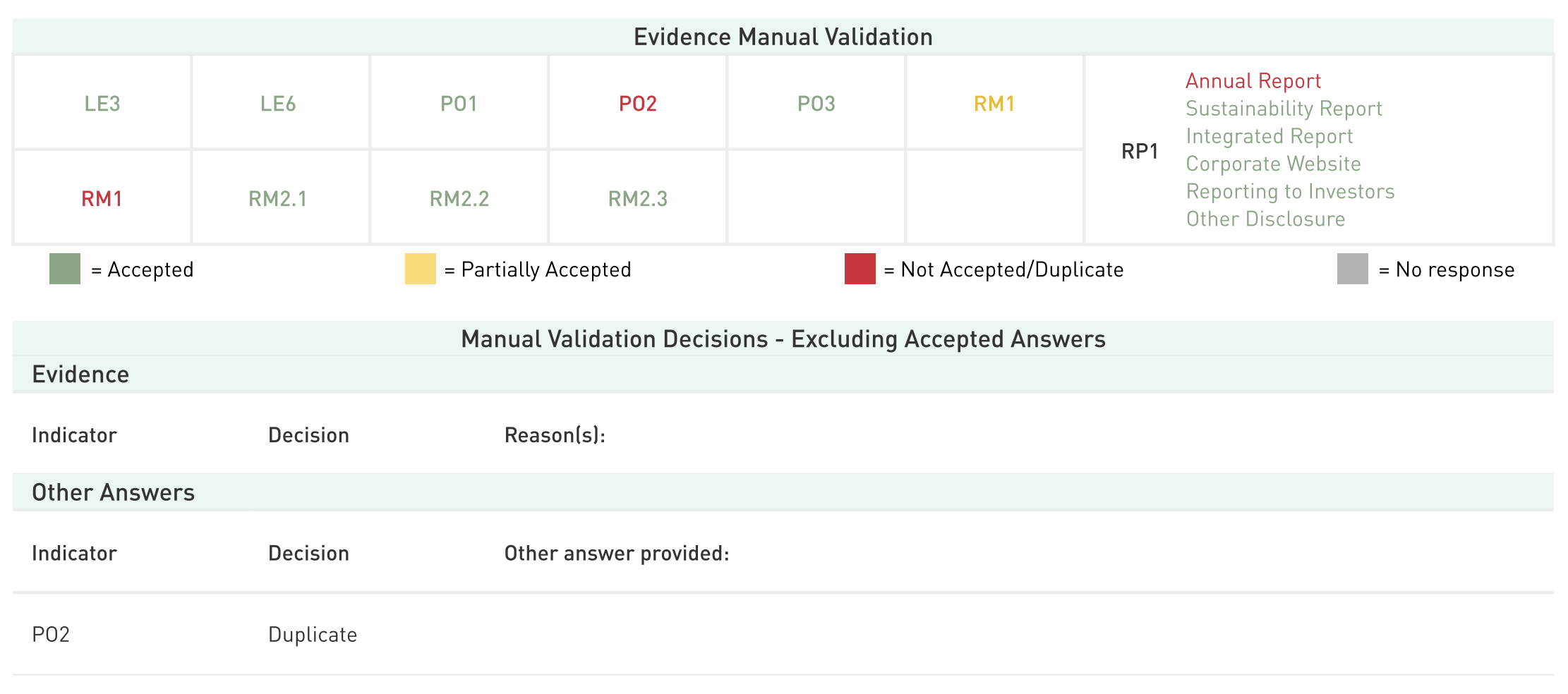Click the Corporate Website entry
This screenshot has width=1568, height=694.
[x=1273, y=164]
